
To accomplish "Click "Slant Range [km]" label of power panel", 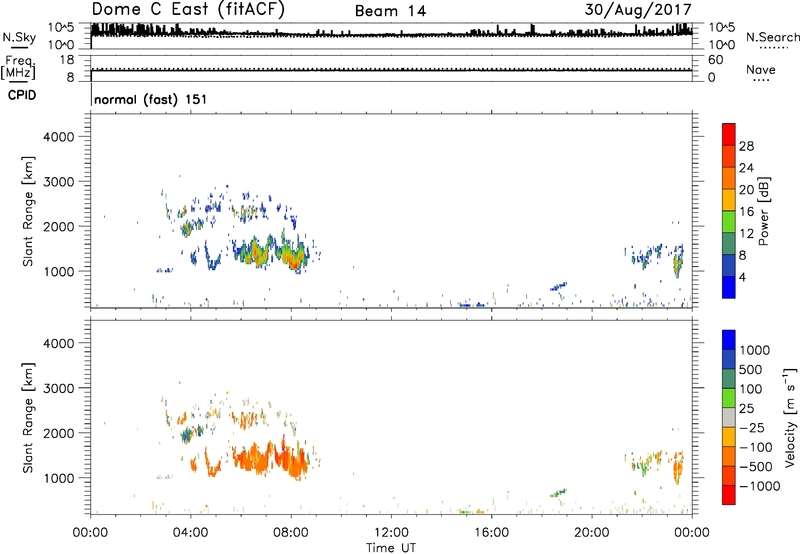I will [x=28, y=211].
